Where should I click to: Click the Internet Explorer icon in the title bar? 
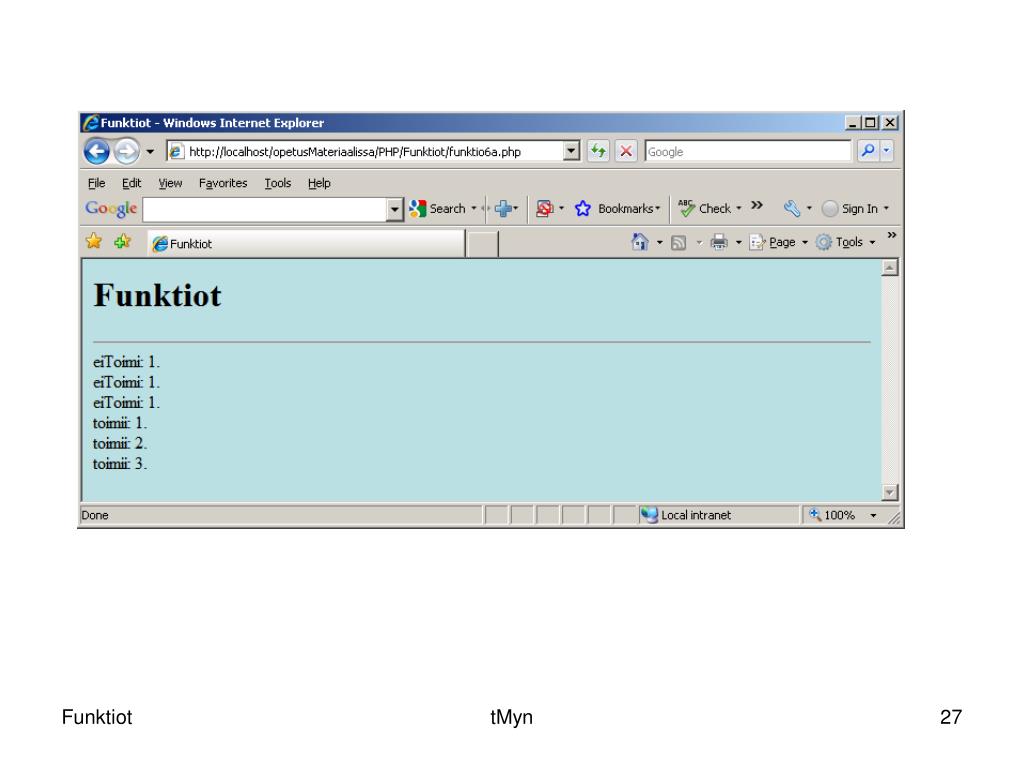[91, 123]
